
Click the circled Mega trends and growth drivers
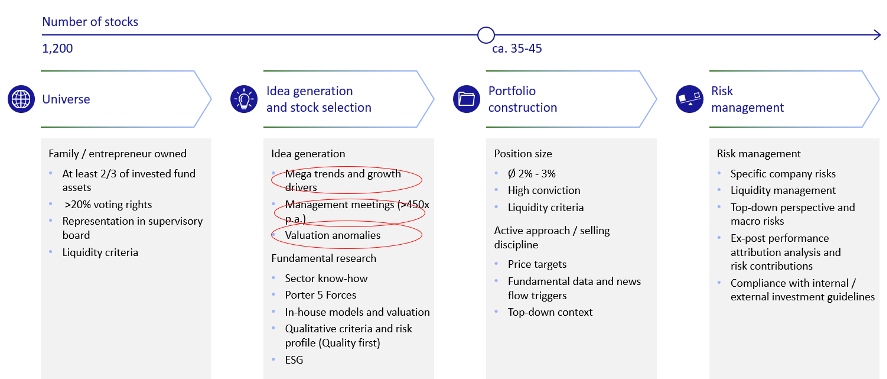point(347,180)
